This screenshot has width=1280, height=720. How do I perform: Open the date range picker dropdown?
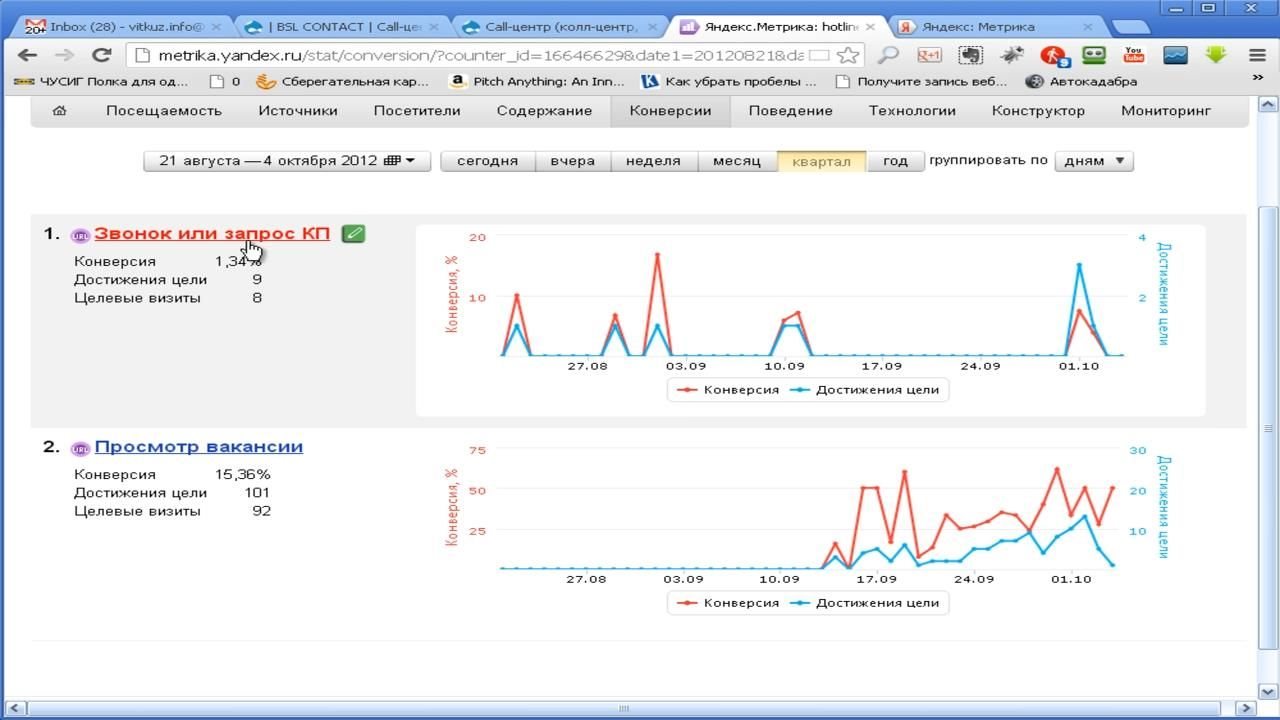pos(287,161)
